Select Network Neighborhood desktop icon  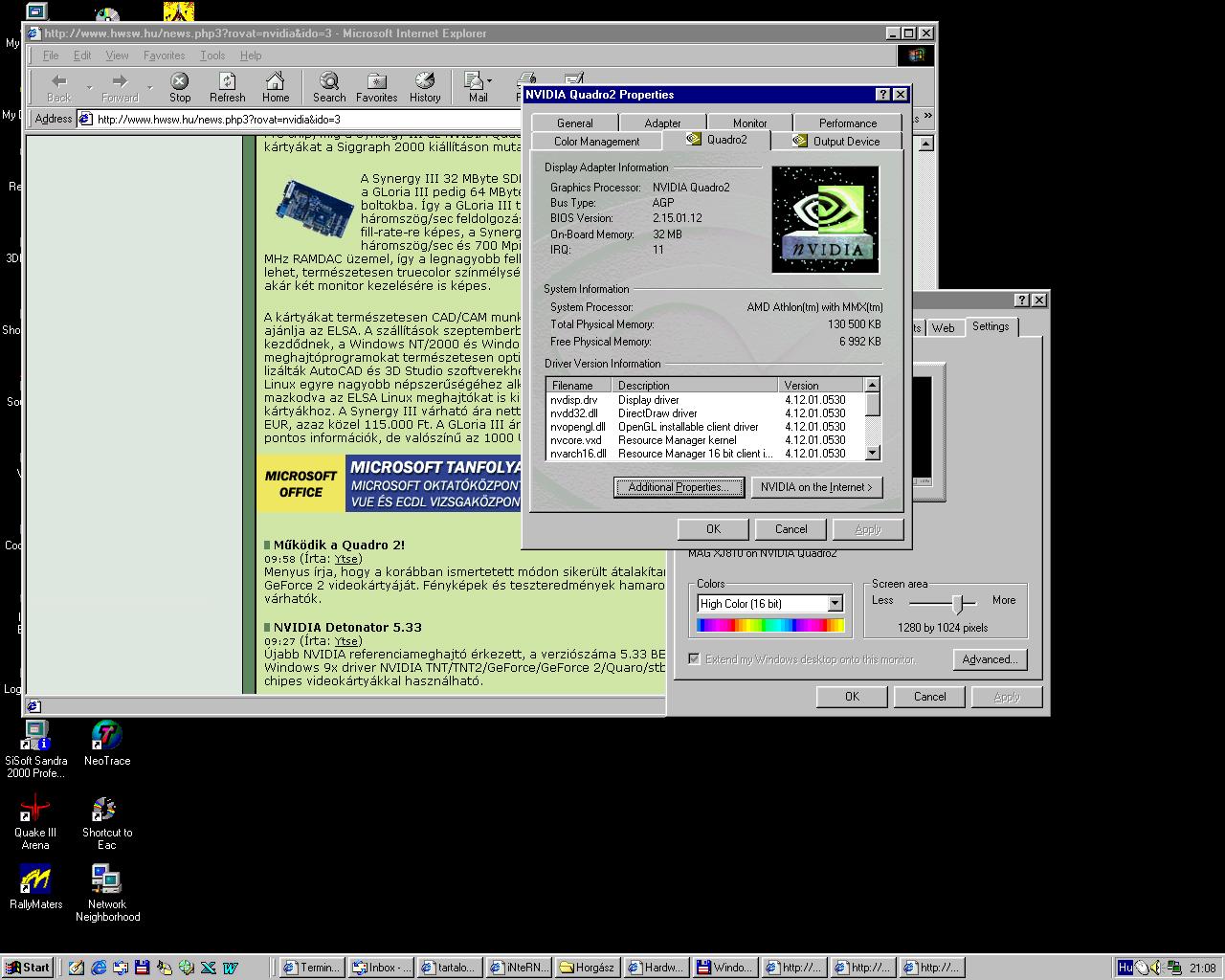coord(107,893)
